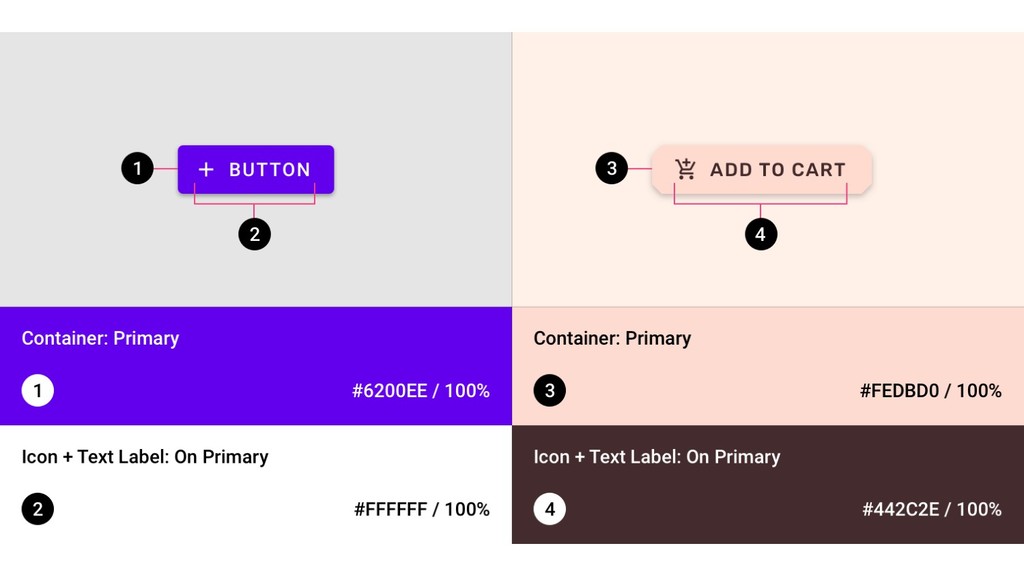Image resolution: width=1024 pixels, height=576 pixels.
Task: Click black circle 2 in white swatch
Action: 38,509
